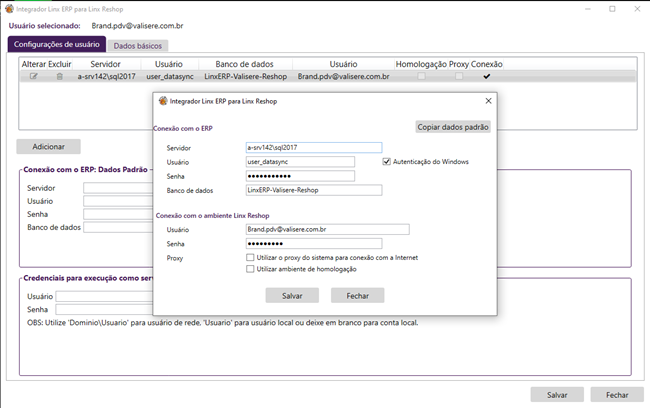The image size is (650, 408).
Task: Click the Servidor field in Dados Padrão
Action: 118,188
